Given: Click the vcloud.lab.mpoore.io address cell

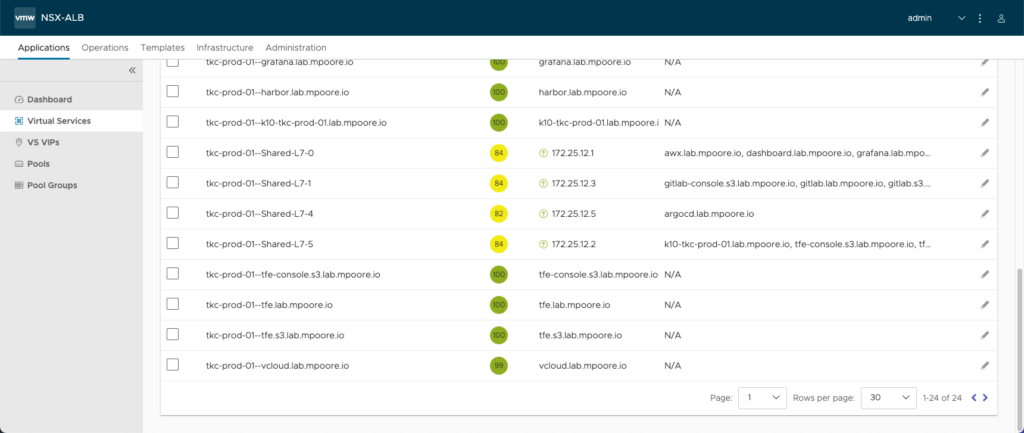Looking at the screenshot, I should [x=583, y=366].
